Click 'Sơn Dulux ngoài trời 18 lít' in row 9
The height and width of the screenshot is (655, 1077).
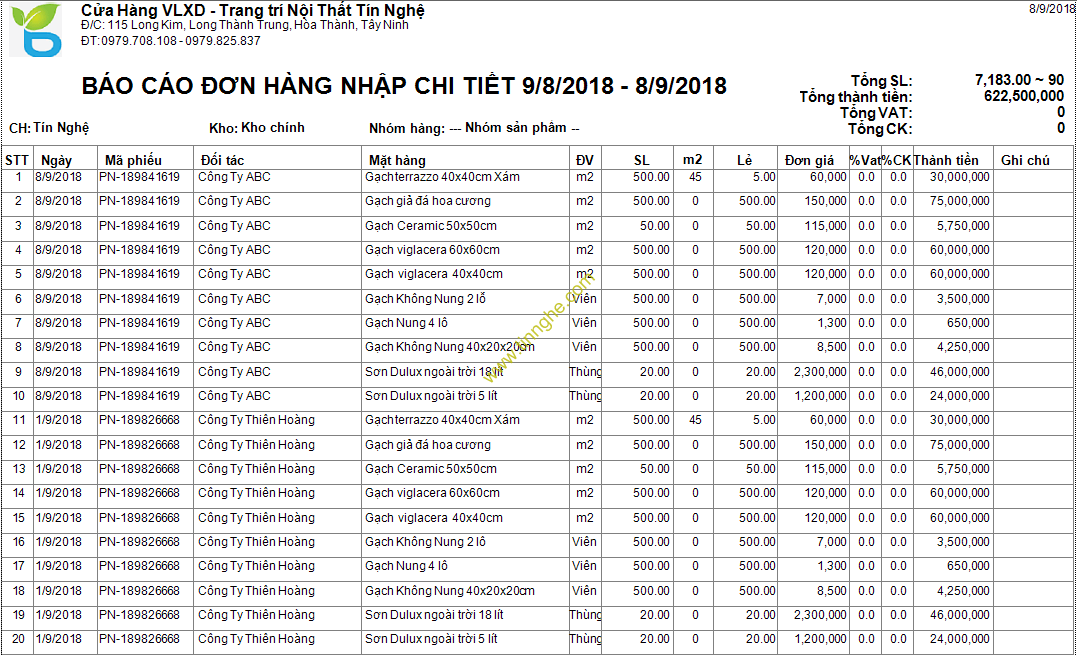pyautogui.click(x=434, y=371)
